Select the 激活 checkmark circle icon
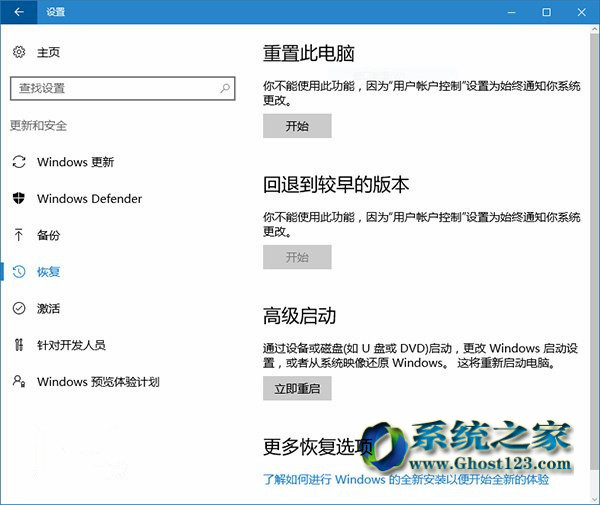The image size is (600, 505). [x=19, y=308]
